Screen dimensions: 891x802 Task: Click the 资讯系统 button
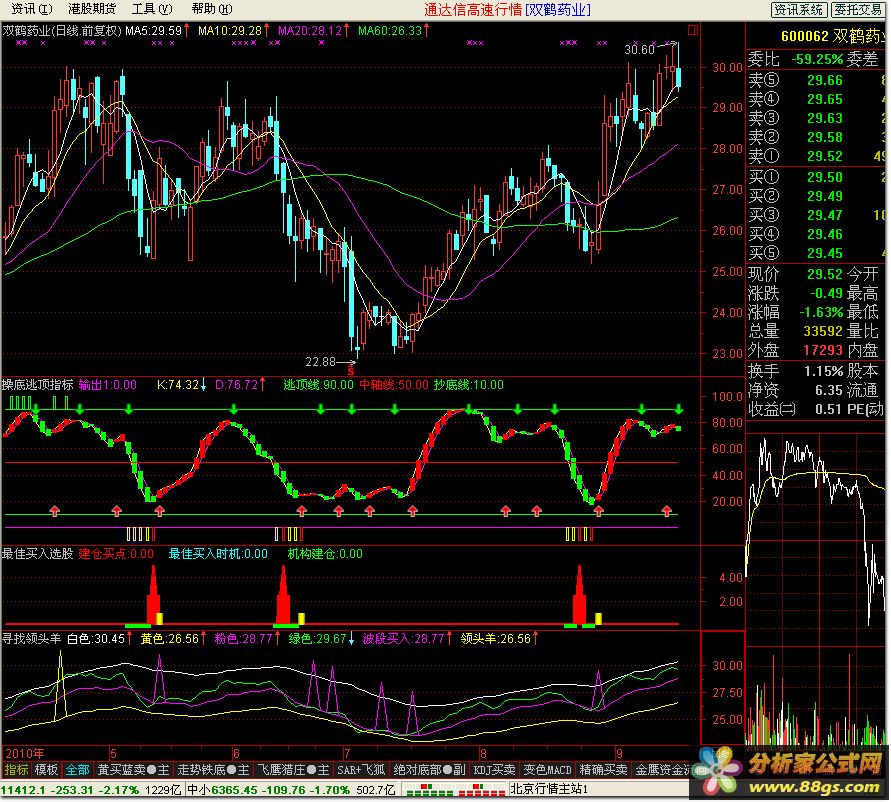(799, 9)
